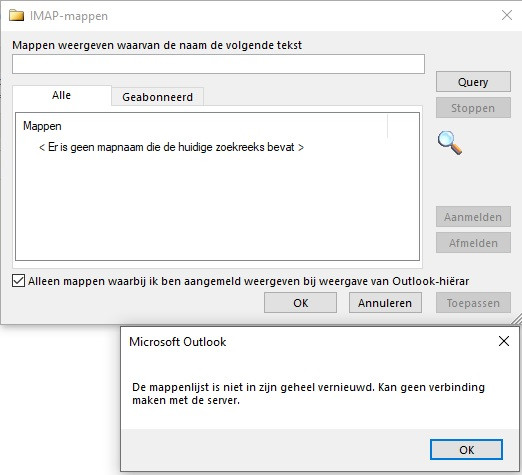Click the column divider beside the Mappen header

(x=387, y=126)
